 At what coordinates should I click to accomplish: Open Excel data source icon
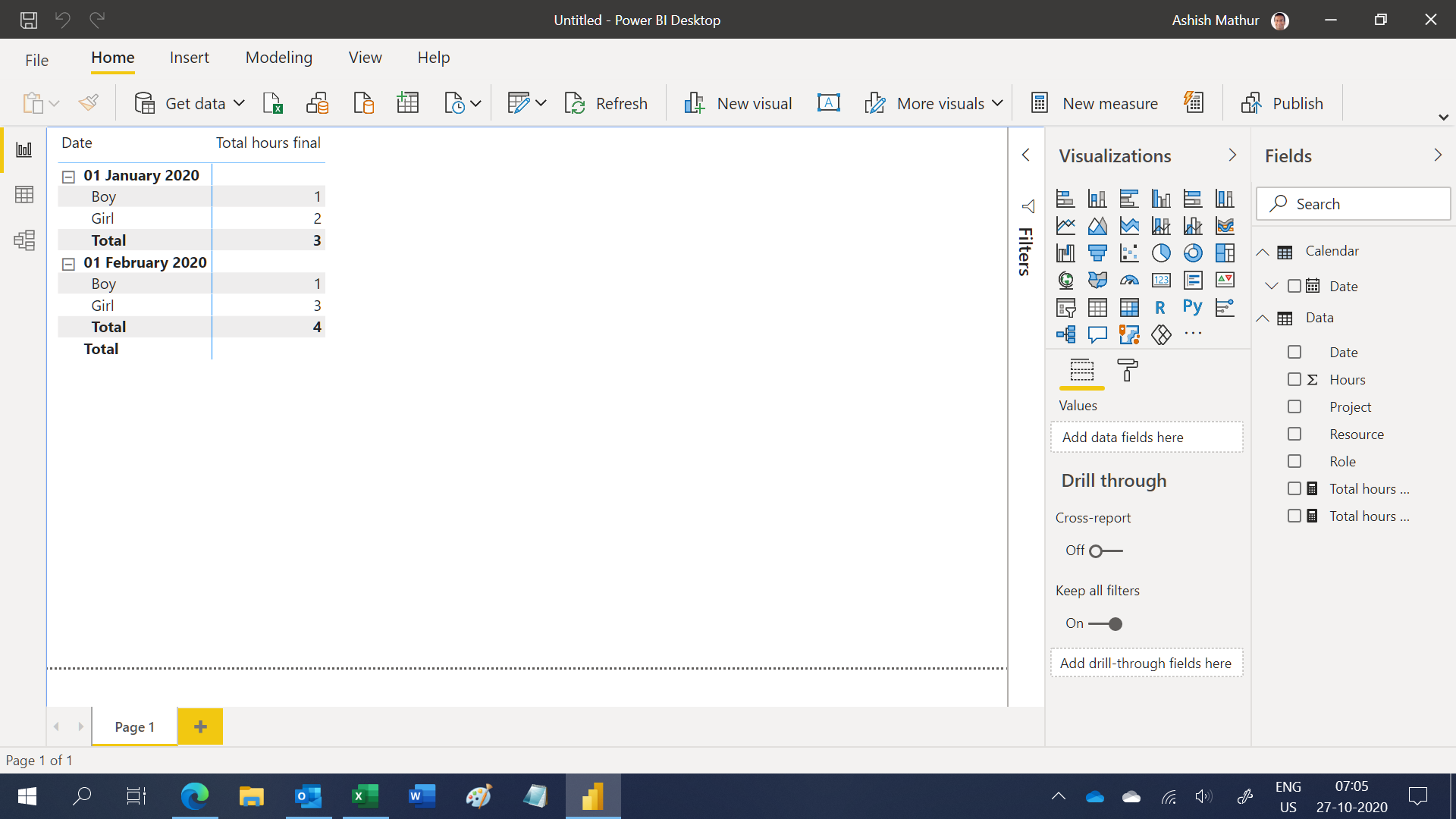pos(272,103)
